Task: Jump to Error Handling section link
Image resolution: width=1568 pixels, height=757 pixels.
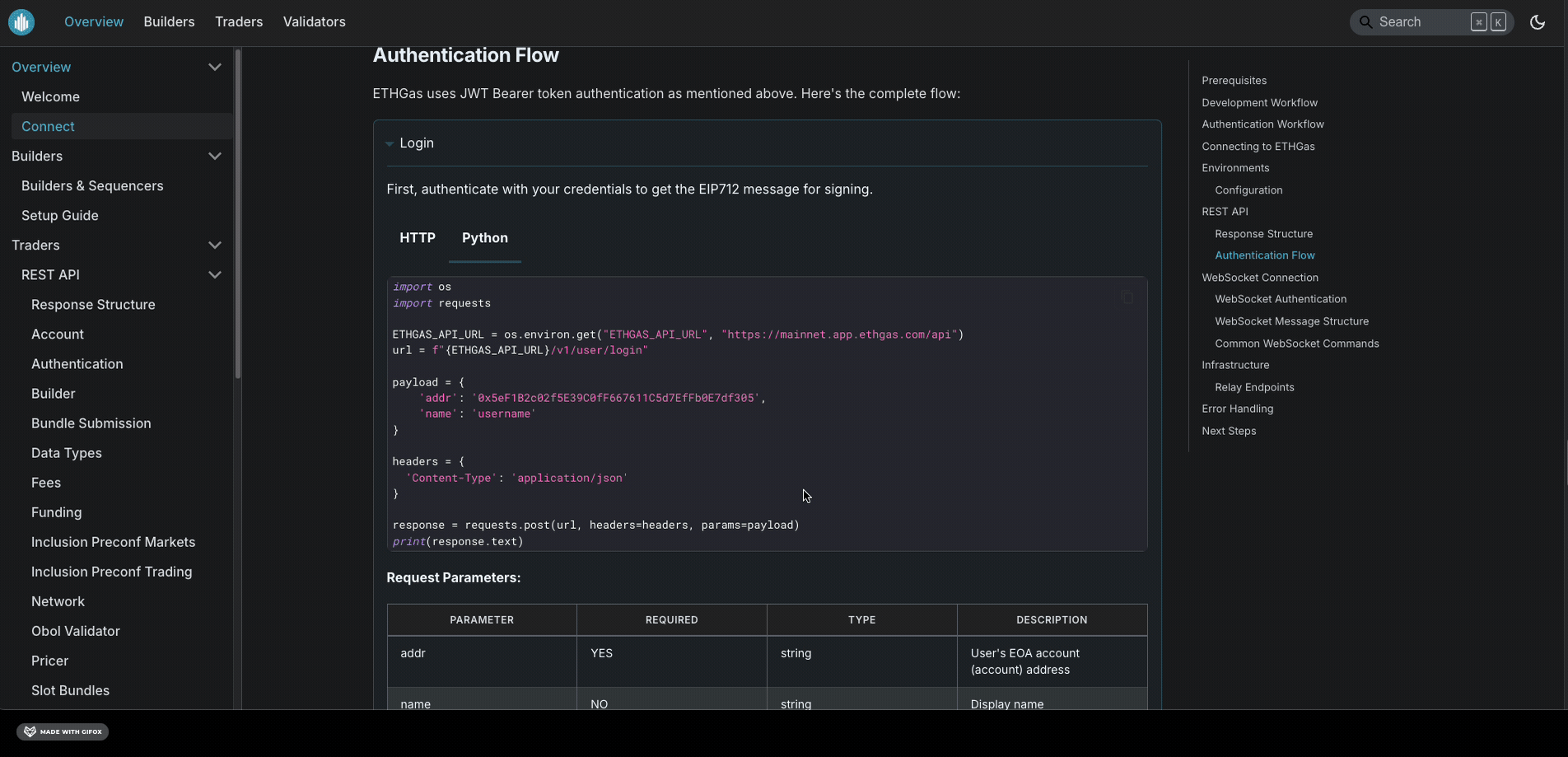Action: point(1237,409)
